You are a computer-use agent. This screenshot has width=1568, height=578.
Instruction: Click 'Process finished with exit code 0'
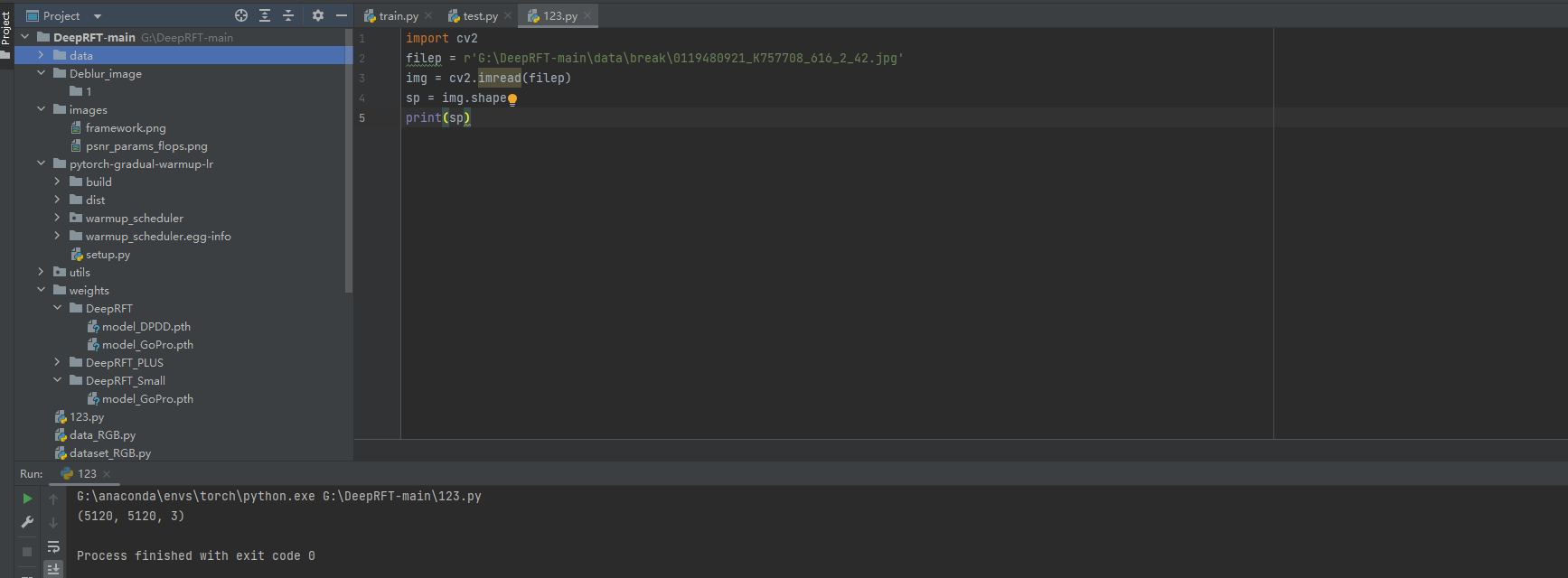pyautogui.click(x=196, y=556)
